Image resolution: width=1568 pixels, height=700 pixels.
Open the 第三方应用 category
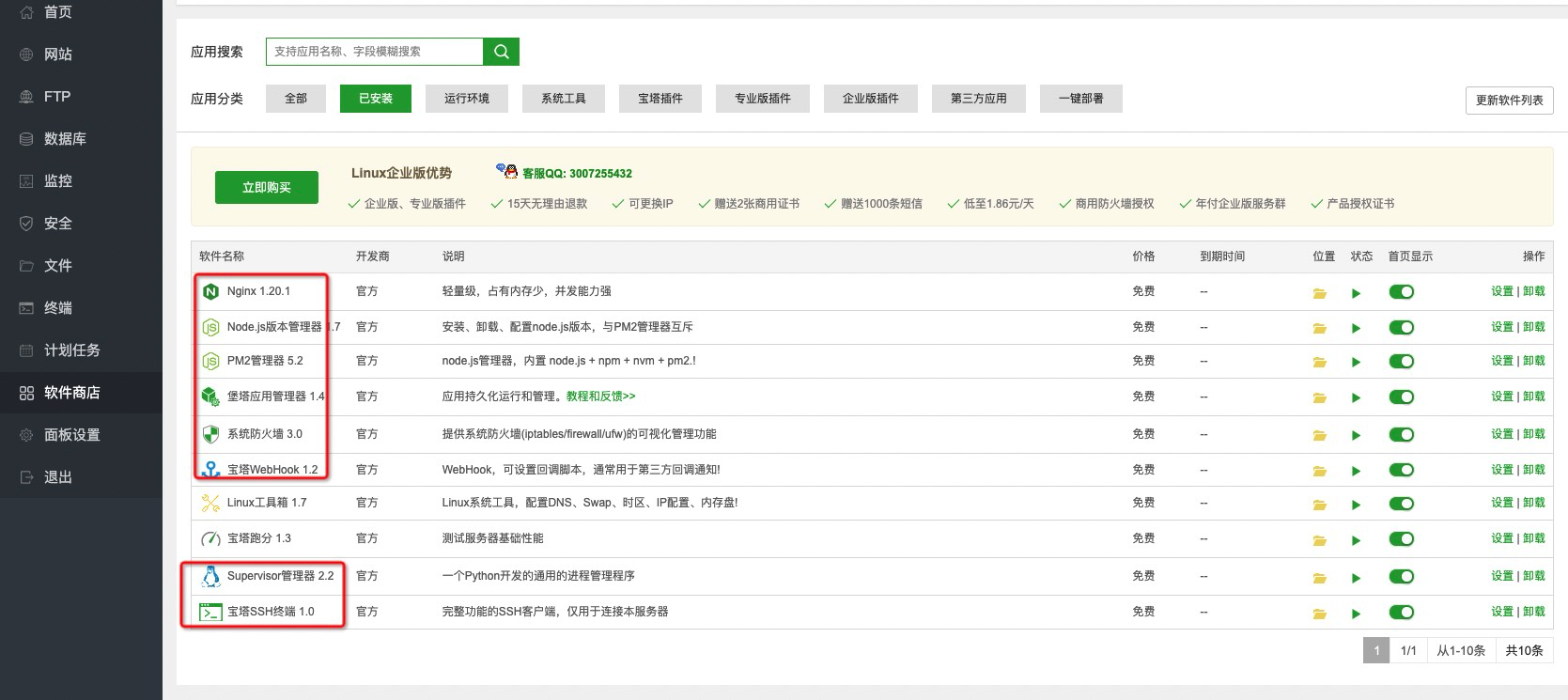click(x=979, y=99)
